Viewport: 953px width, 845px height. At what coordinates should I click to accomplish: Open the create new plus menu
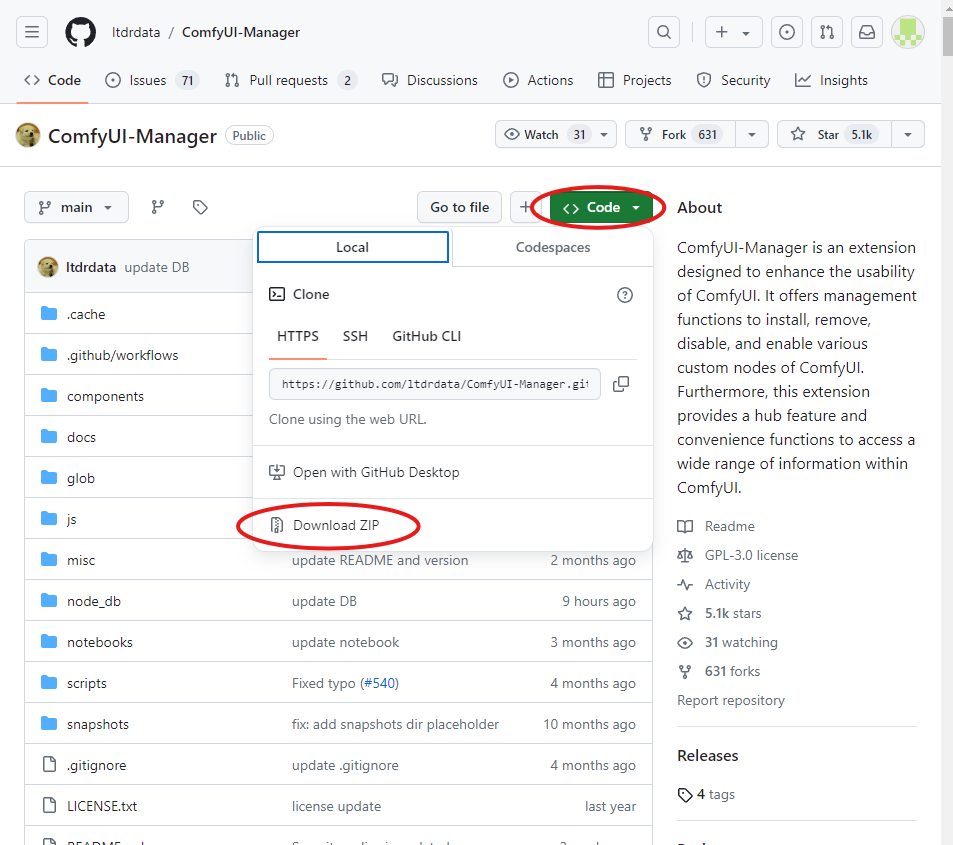pyautogui.click(x=734, y=32)
